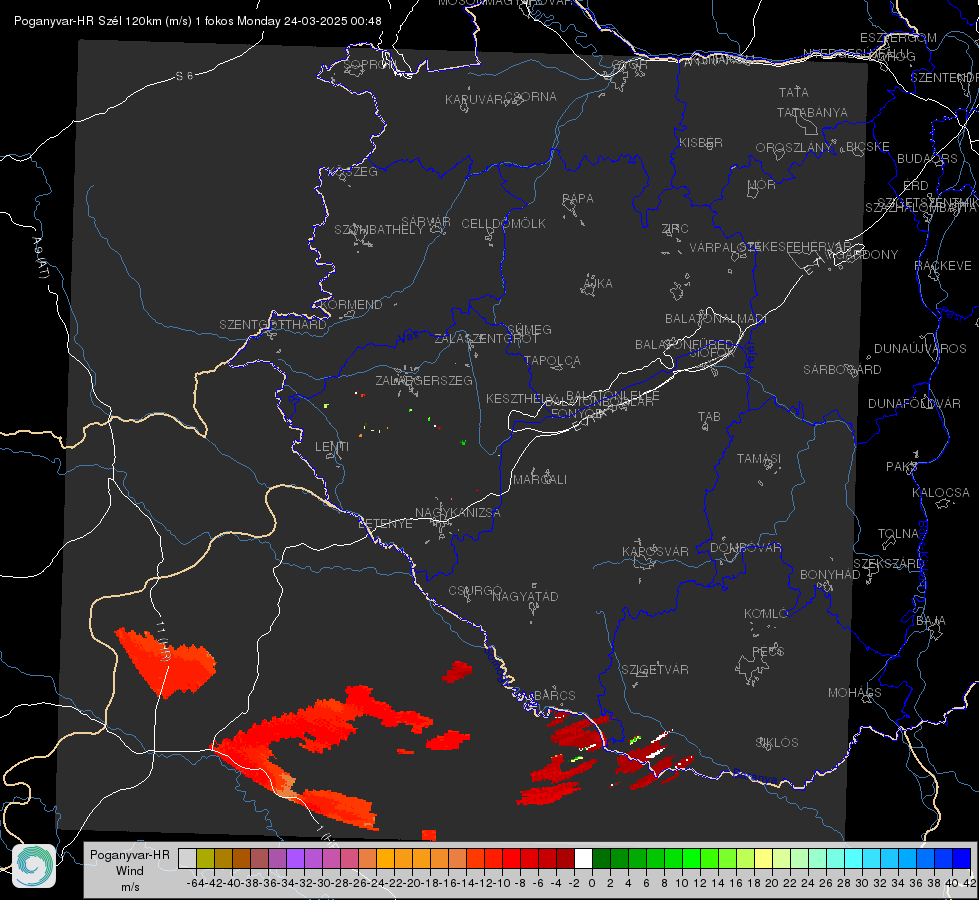Click the RACKEVE city label
This screenshot has width=979, height=900.
pyautogui.click(x=943, y=265)
